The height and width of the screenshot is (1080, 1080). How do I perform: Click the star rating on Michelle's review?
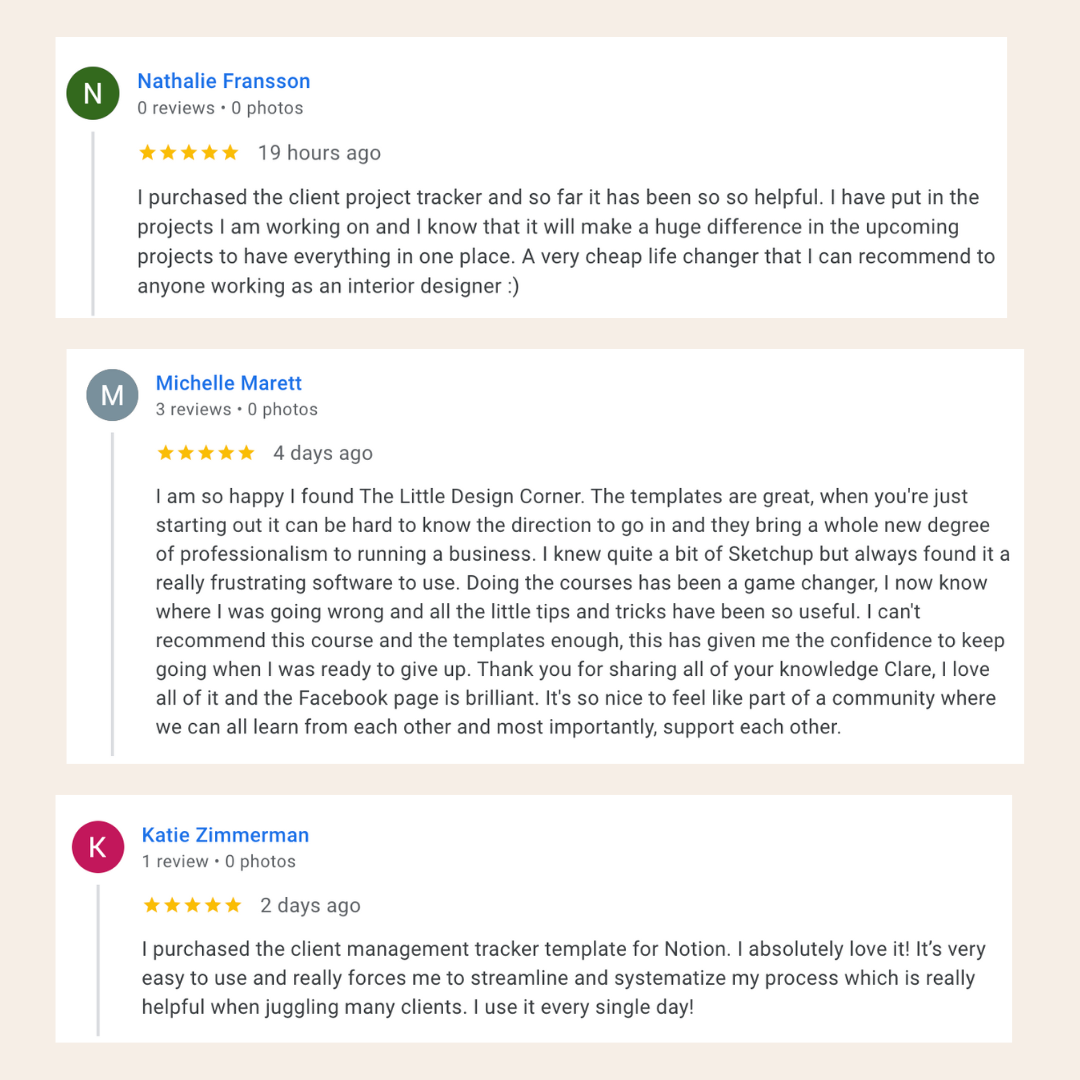[206, 453]
